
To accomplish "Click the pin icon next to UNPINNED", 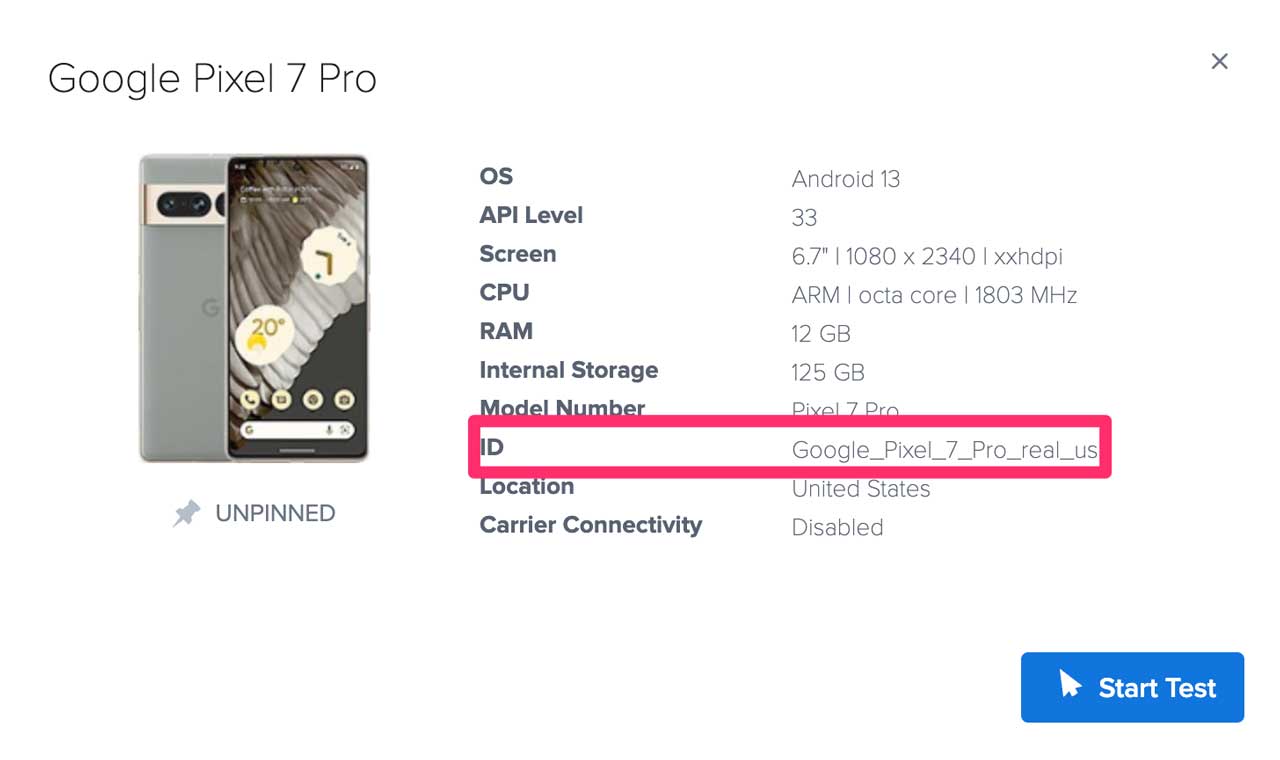I will click(186, 514).
